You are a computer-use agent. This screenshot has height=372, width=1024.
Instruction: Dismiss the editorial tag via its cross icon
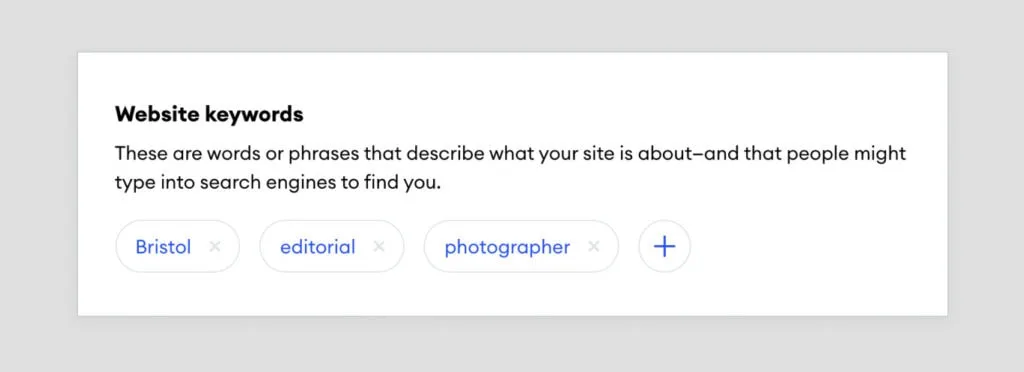coord(379,247)
